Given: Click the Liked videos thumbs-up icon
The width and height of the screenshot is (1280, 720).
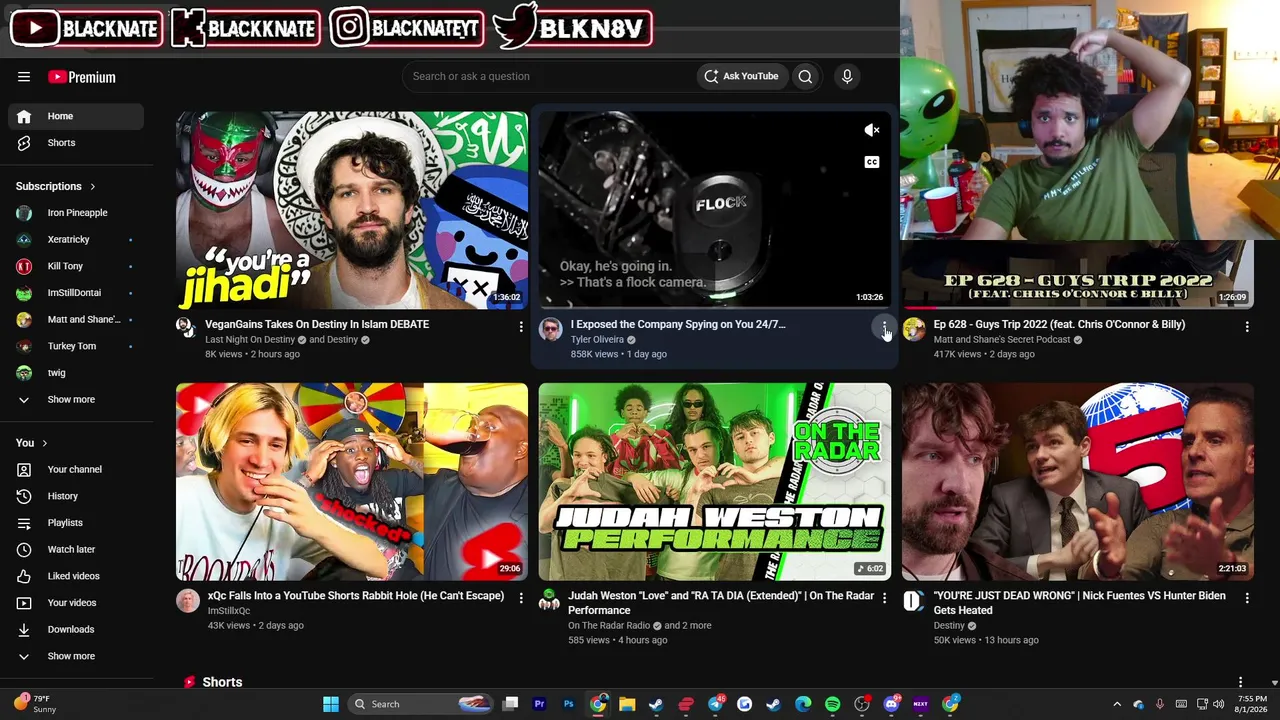Looking at the screenshot, I should pyautogui.click(x=24, y=576).
